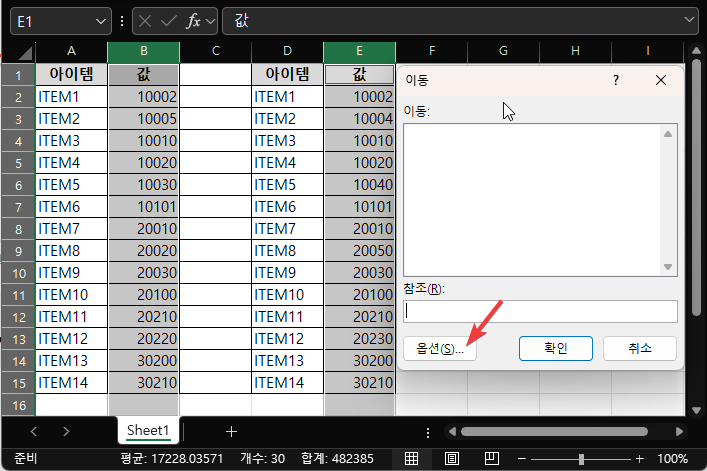Image resolution: width=707 pixels, height=471 pixels.
Task: Select row 8 header
Action: pyautogui.click(x=18, y=229)
